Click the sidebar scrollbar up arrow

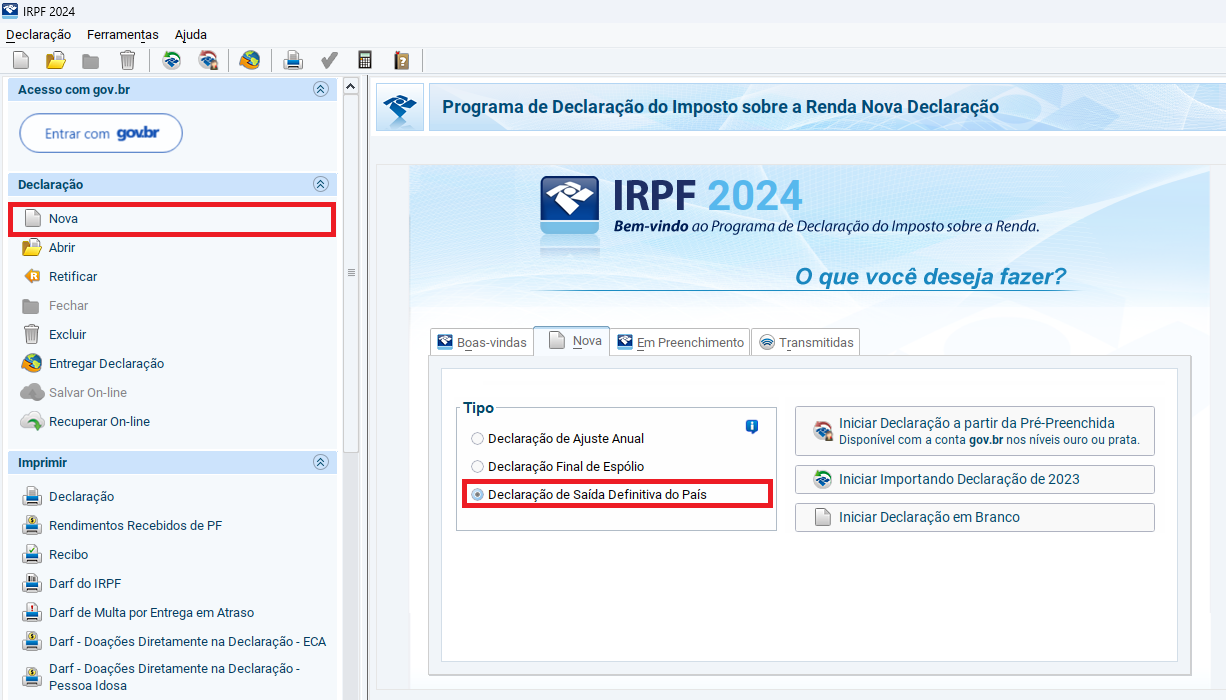click(x=351, y=87)
